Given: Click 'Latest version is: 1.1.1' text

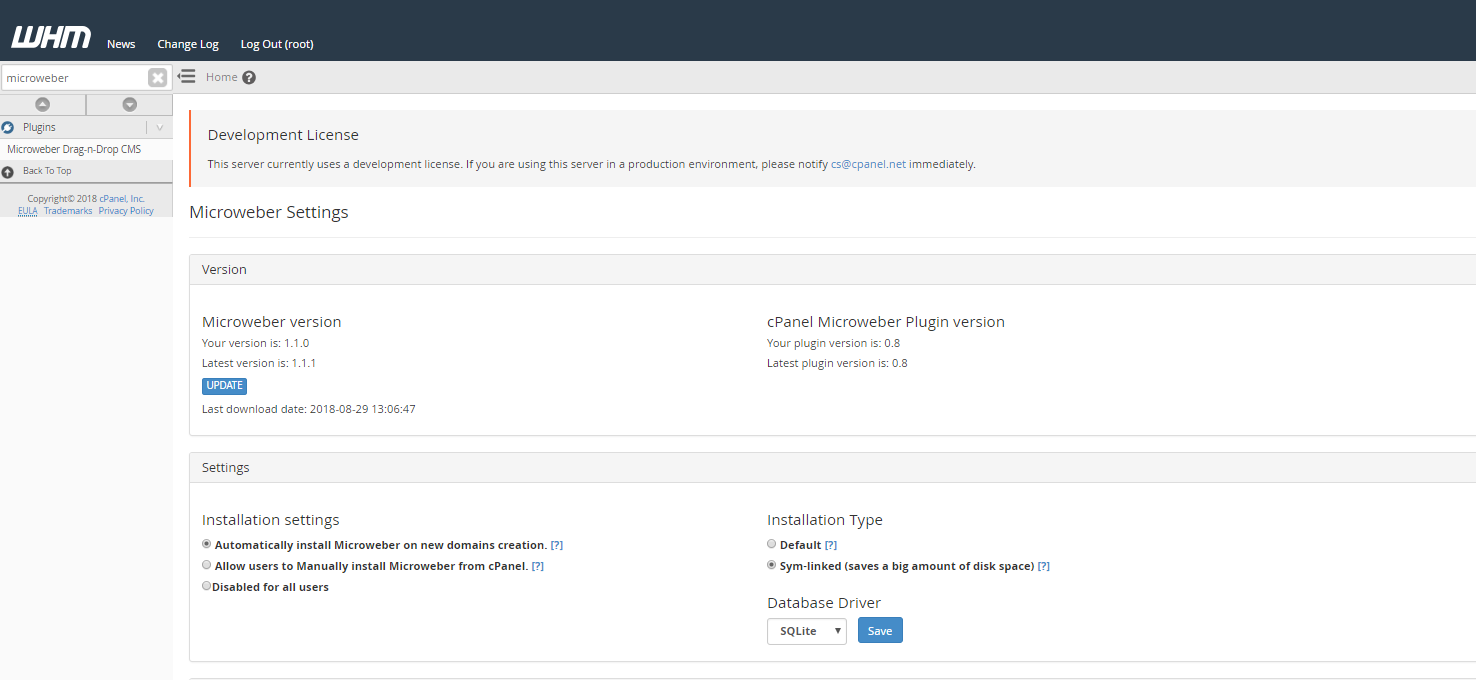Looking at the screenshot, I should point(259,363).
